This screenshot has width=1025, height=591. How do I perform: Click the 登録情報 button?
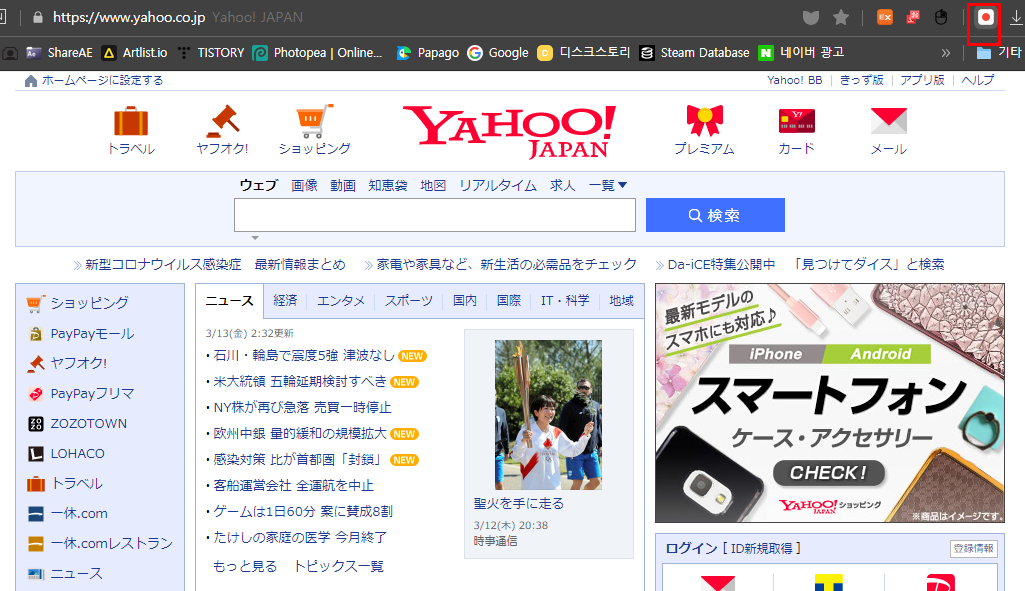[x=973, y=549]
